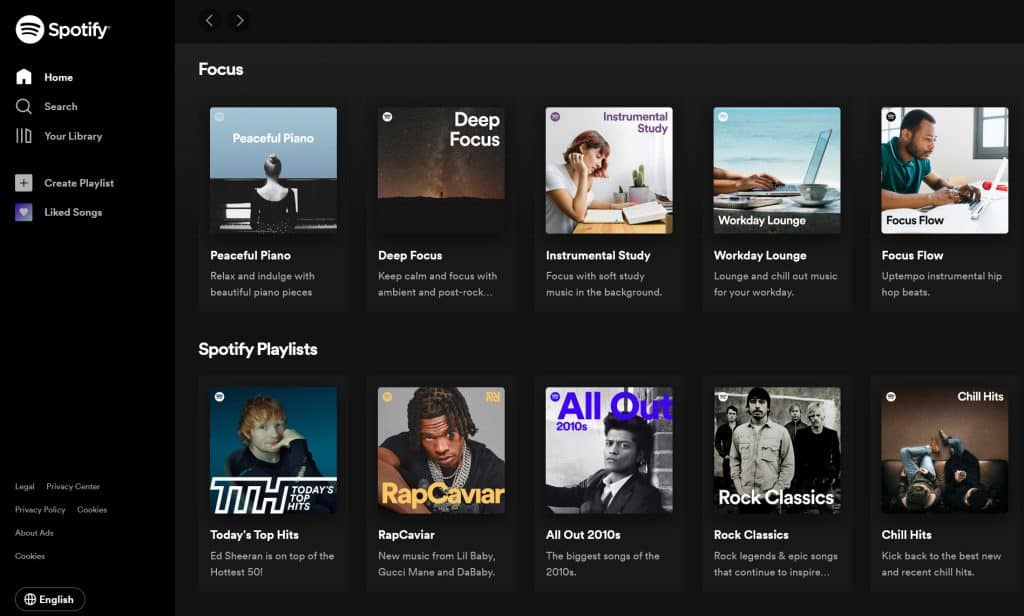Select Home in the navigation menu
This screenshot has width=1024, height=616.
pyautogui.click(x=57, y=76)
